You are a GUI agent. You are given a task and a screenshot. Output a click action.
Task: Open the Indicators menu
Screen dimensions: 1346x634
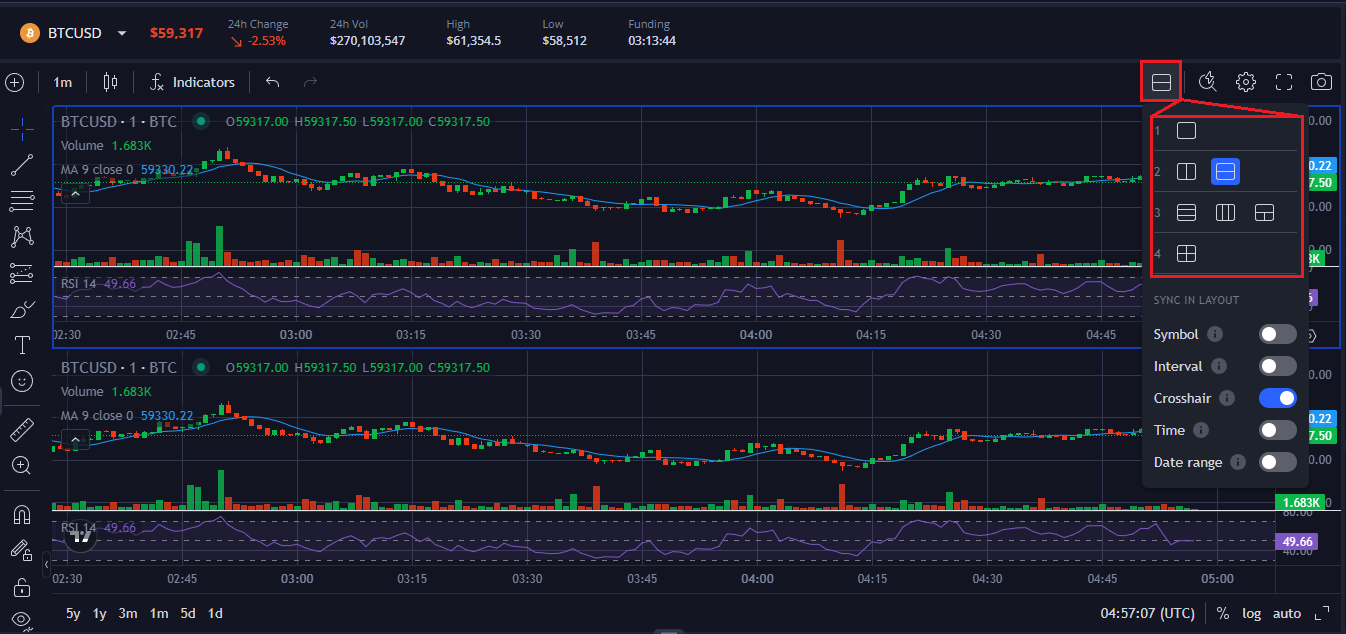192,82
